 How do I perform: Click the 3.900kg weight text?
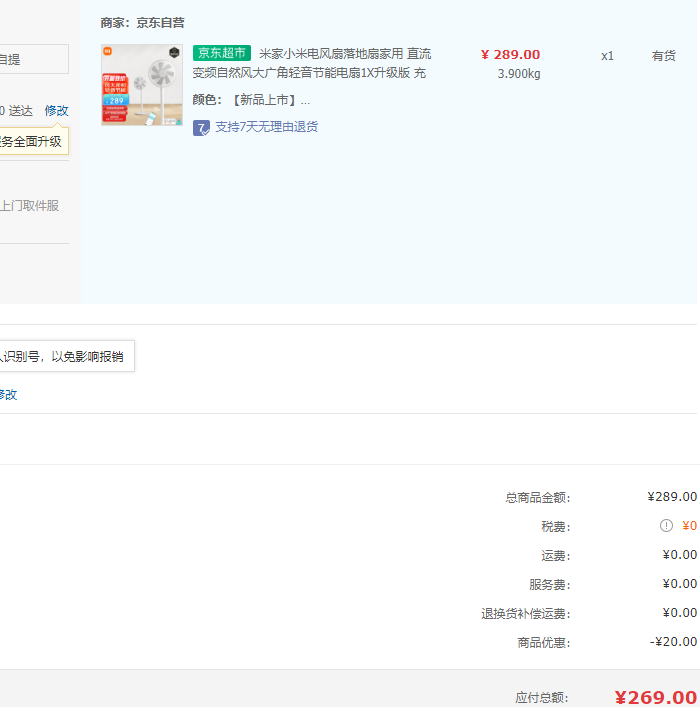519,73
